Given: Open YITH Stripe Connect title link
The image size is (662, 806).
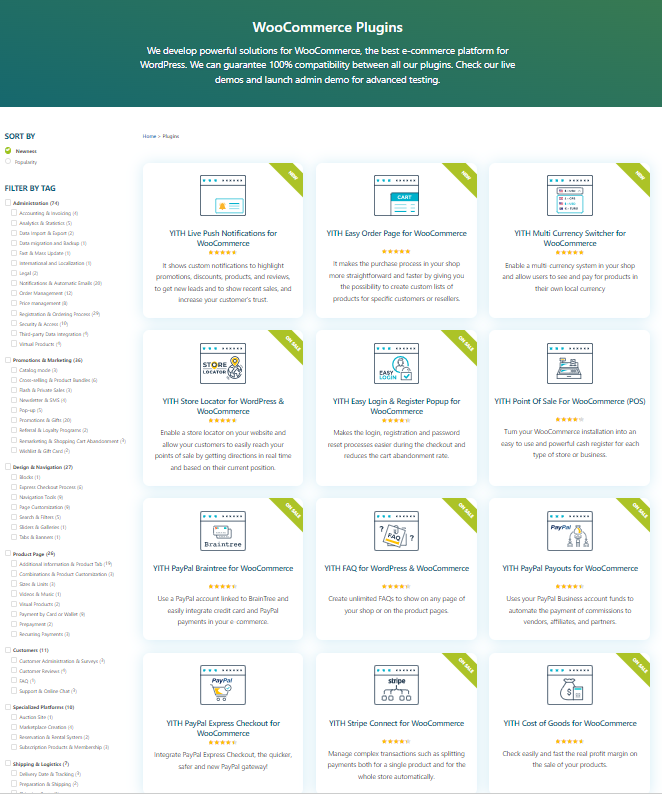Looking at the screenshot, I should click(396, 723).
